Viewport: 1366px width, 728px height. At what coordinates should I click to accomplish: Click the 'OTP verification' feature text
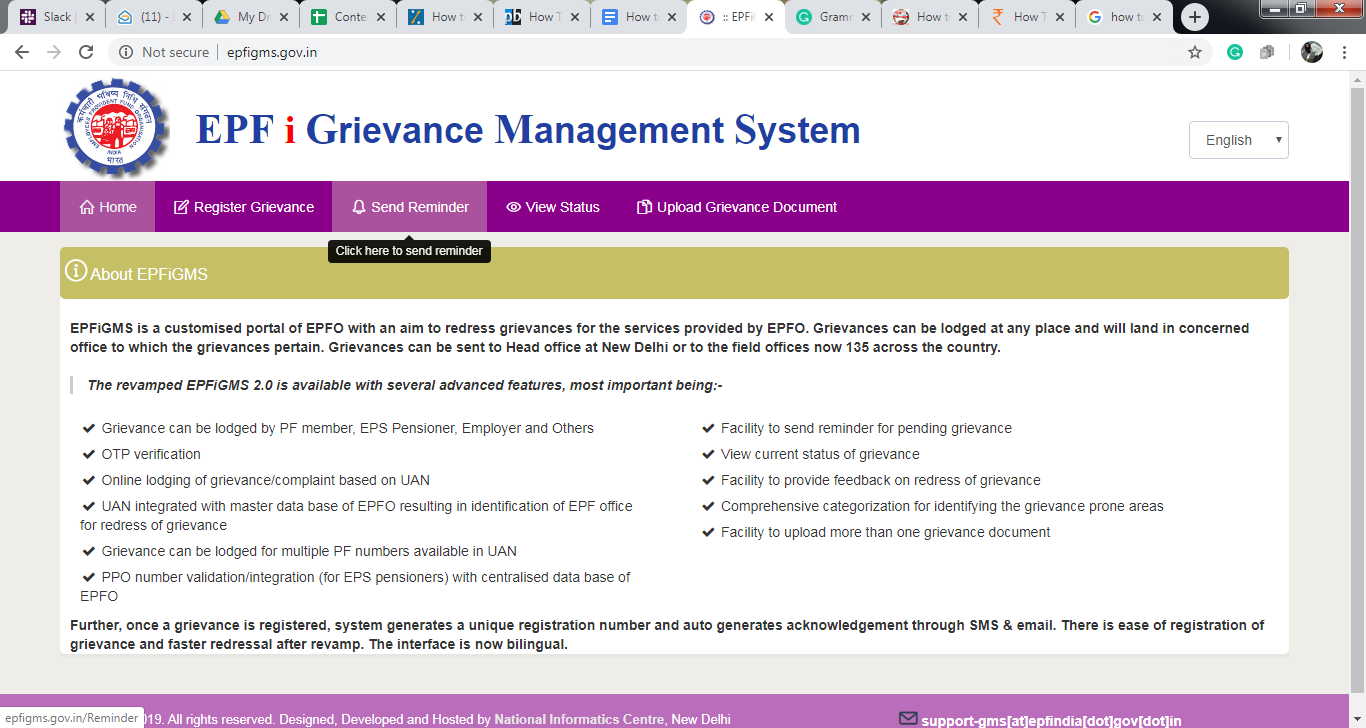(x=151, y=454)
